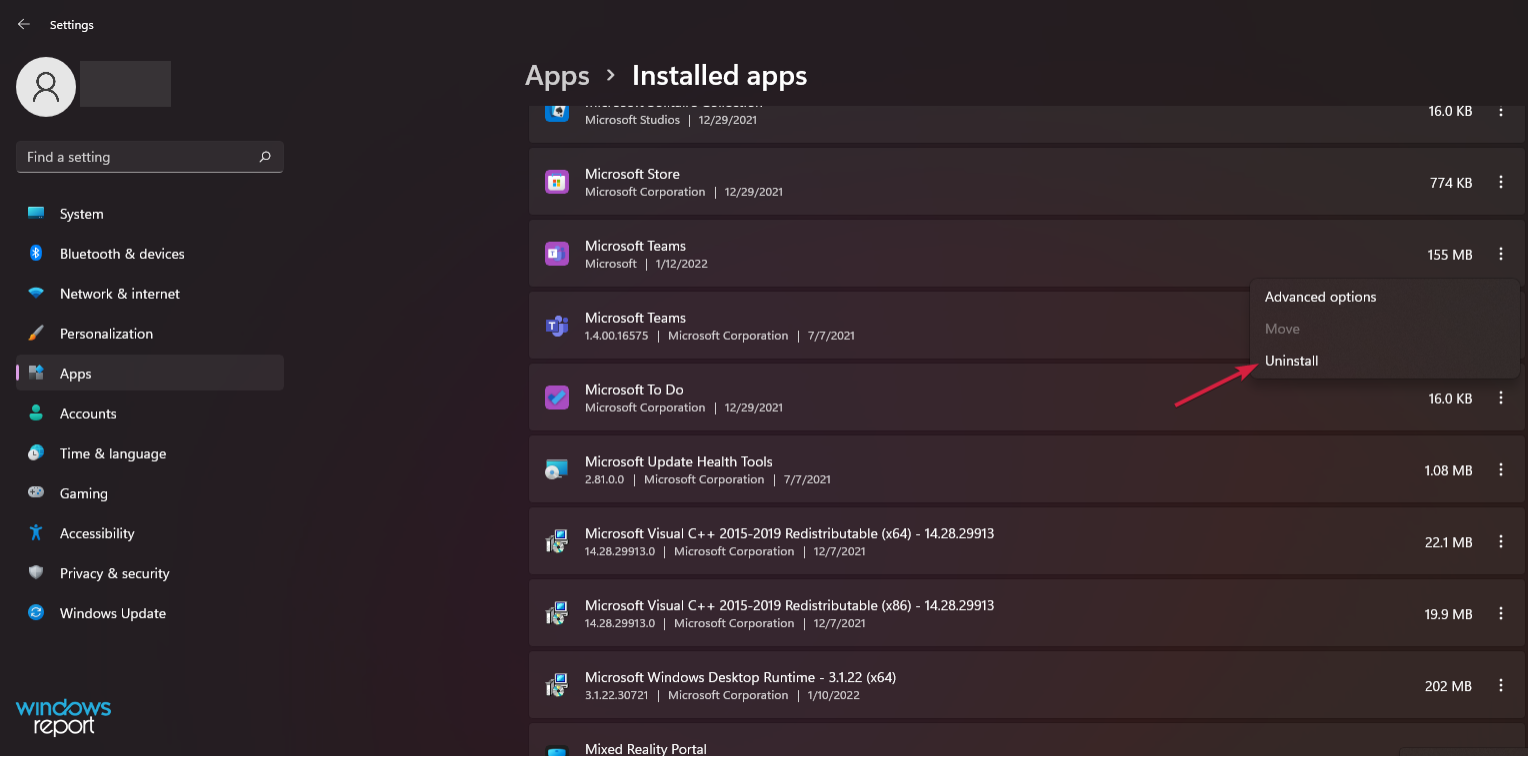Click the Privacy shield icon
The image size is (1528, 757).
[36, 573]
